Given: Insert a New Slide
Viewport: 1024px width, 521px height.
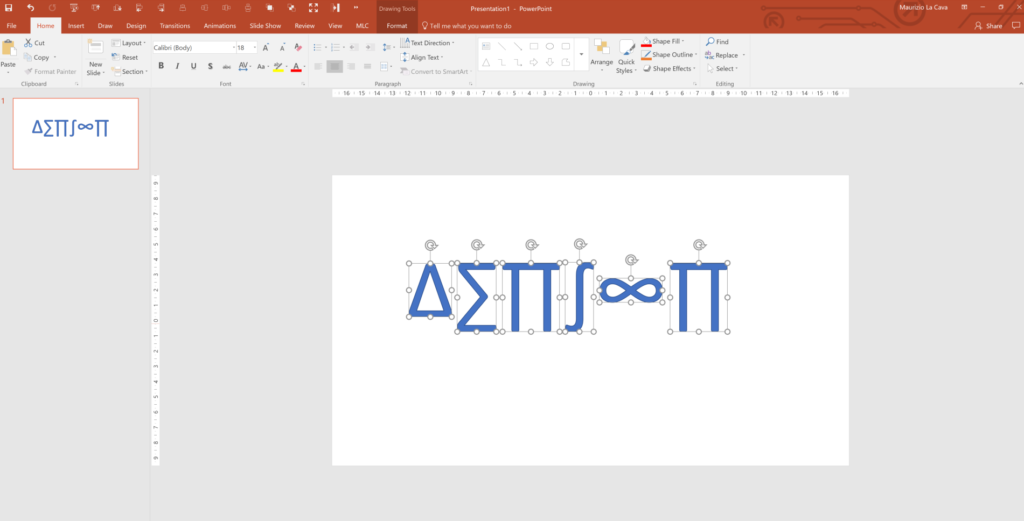Looking at the screenshot, I should click(95, 57).
